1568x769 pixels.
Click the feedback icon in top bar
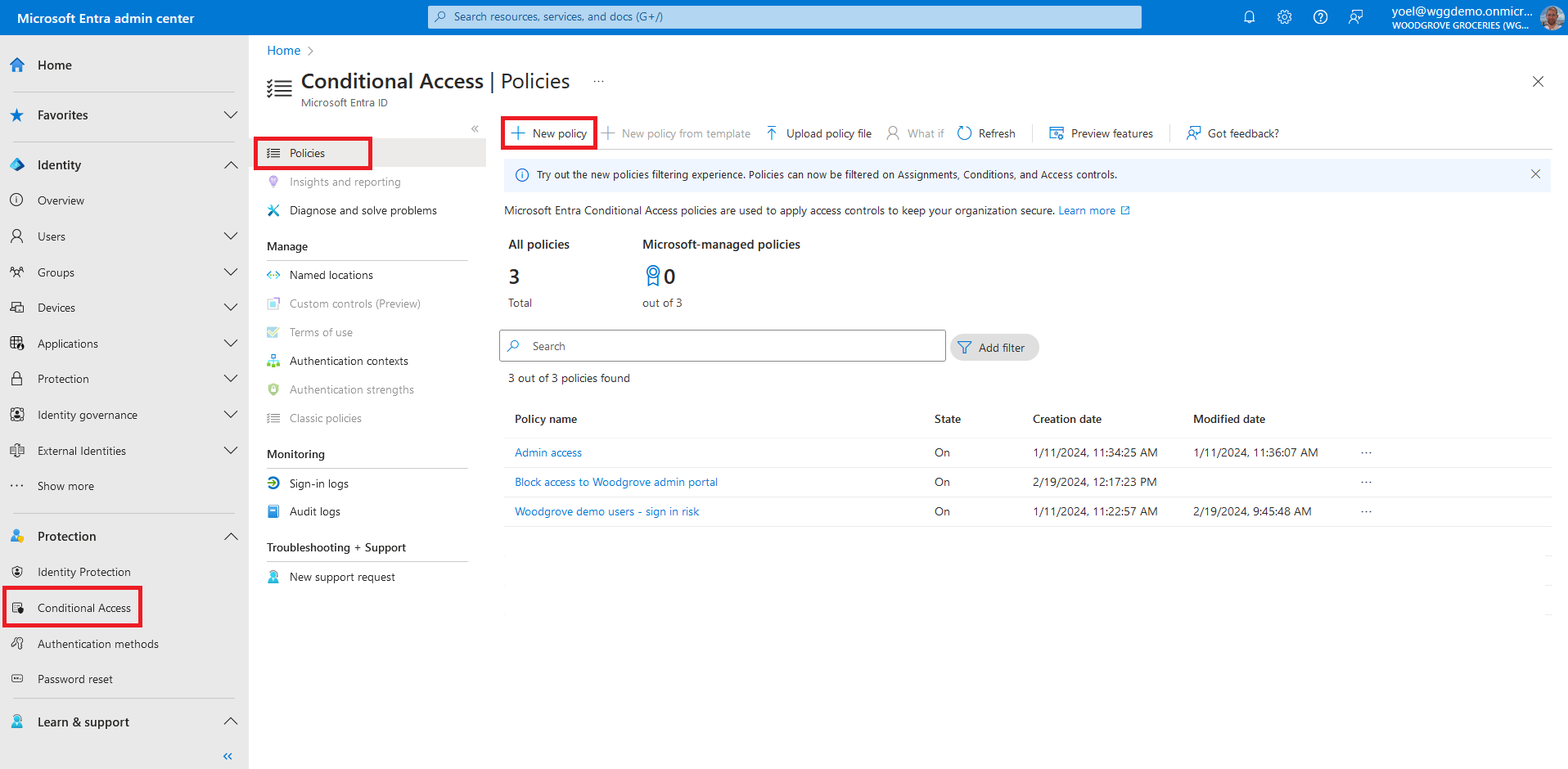(x=1355, y=17)
